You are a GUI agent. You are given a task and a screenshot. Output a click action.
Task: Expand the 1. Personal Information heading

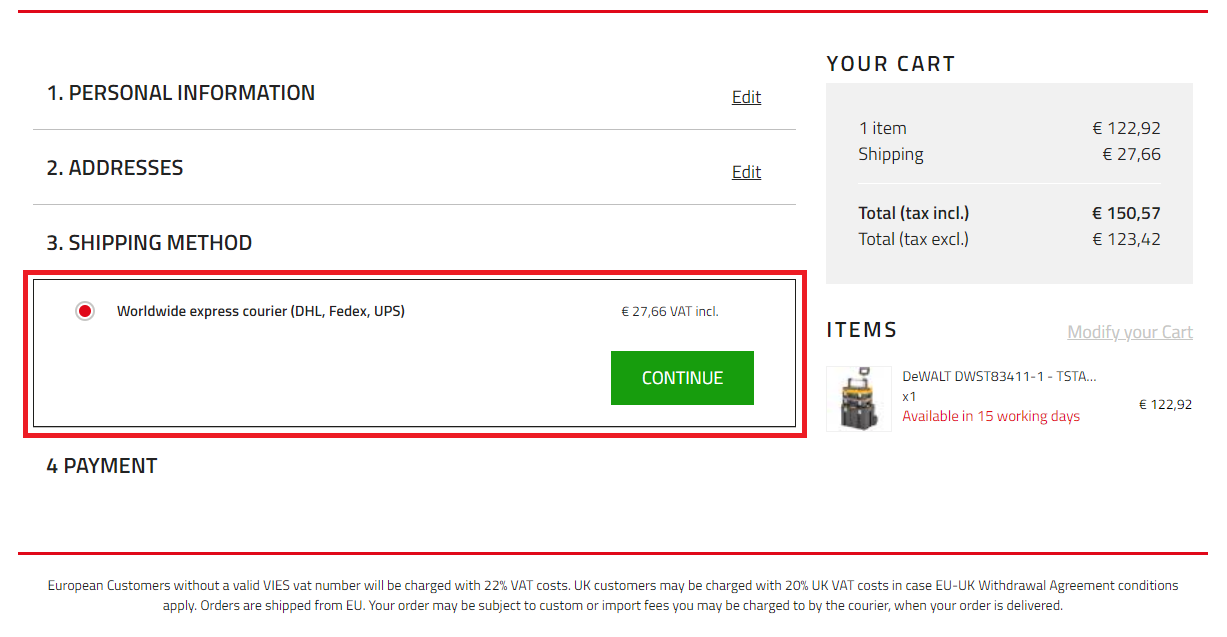181,93
